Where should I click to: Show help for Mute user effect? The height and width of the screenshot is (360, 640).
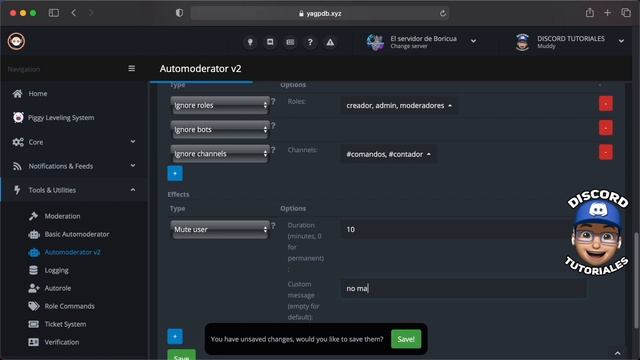click(x=273, y=225)
